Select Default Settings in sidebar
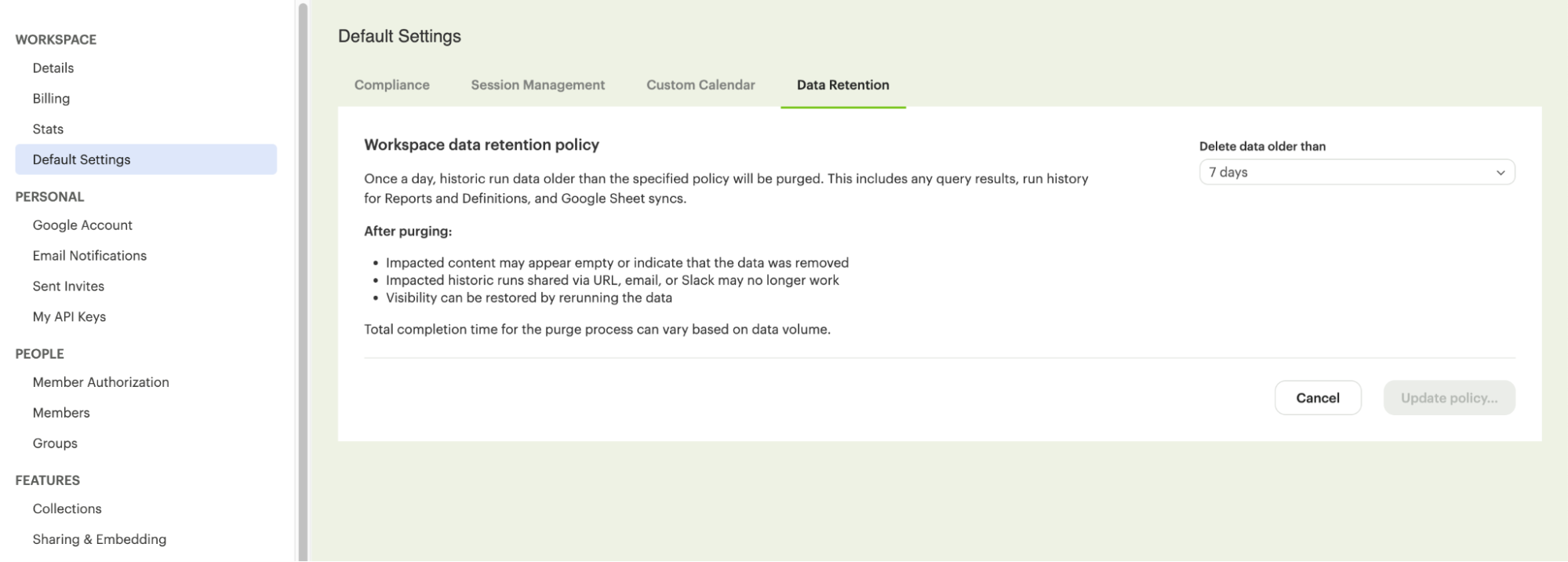Viewport: 1568px width, 562px height. click(x=82, y=159)
